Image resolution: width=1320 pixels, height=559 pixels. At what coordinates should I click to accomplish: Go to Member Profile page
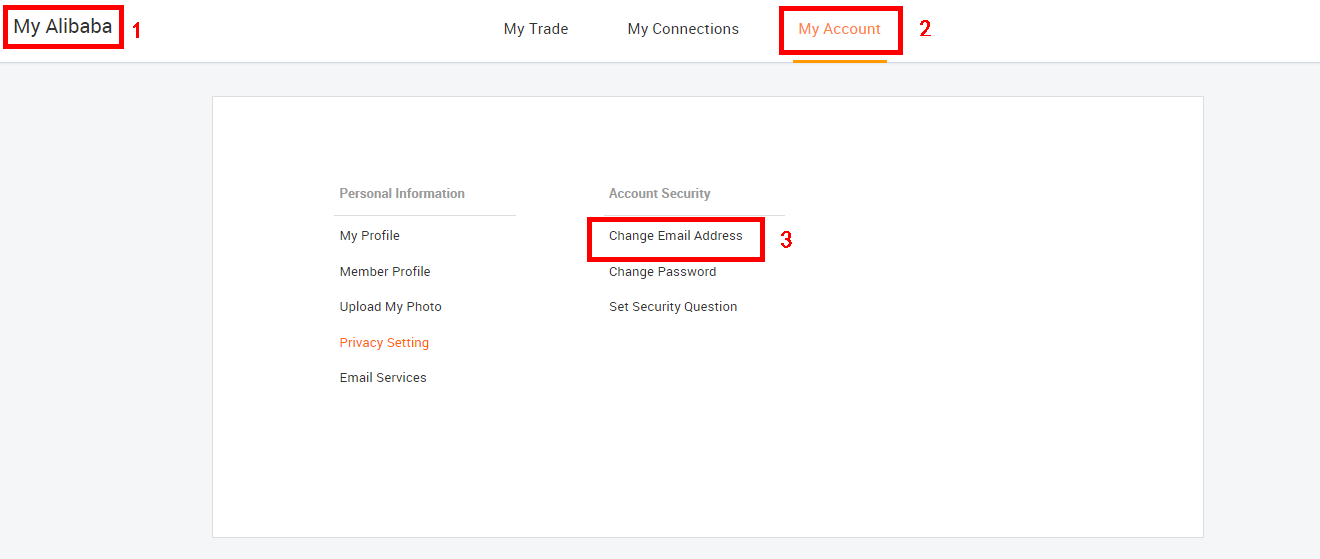click(x=385, y=272)
